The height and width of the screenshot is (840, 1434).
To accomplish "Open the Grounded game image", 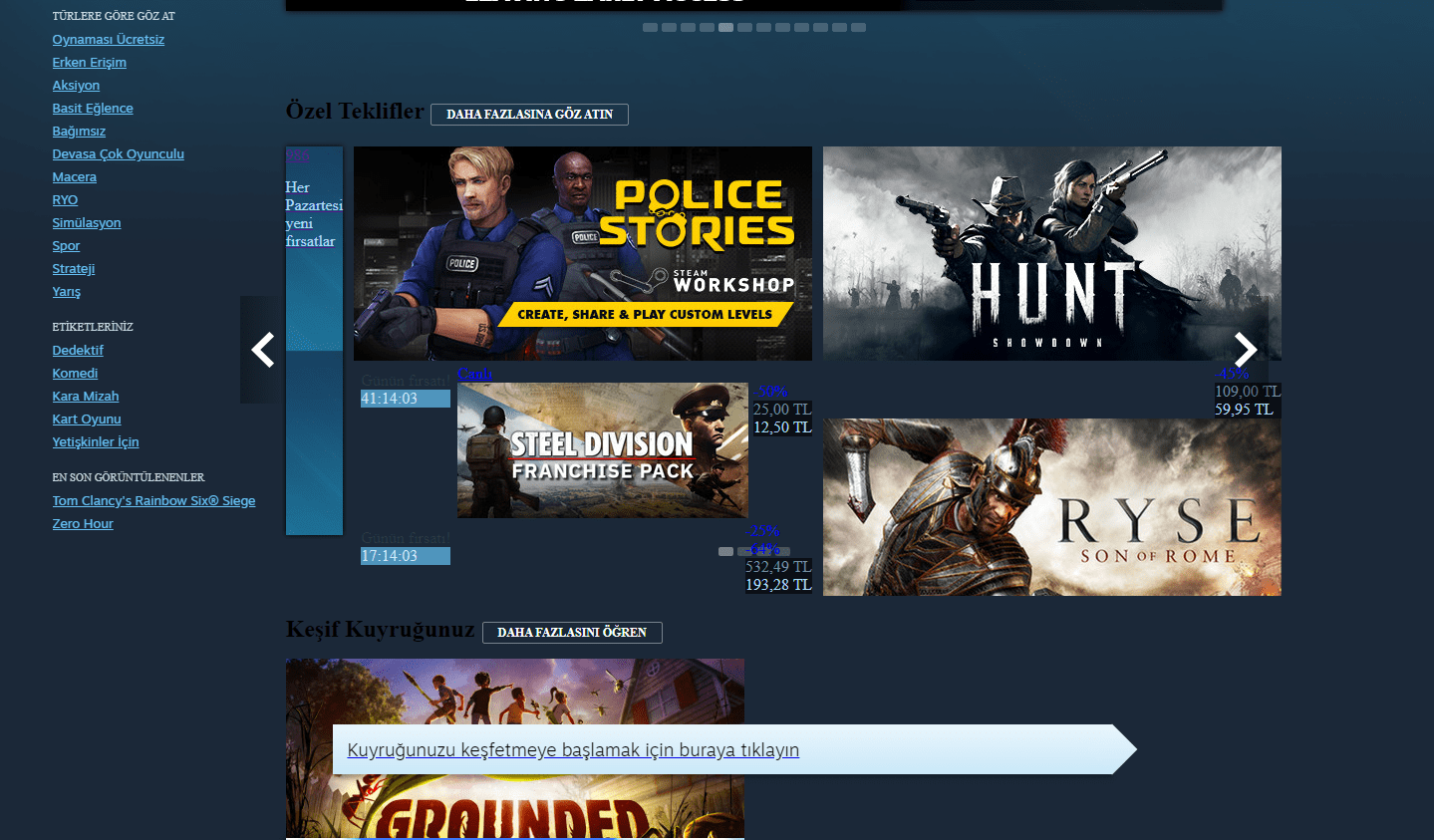I will 515,748.
